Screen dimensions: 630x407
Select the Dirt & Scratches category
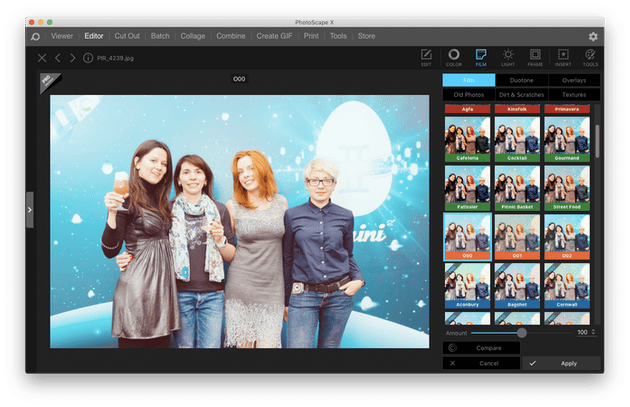(x=522, y=94)
